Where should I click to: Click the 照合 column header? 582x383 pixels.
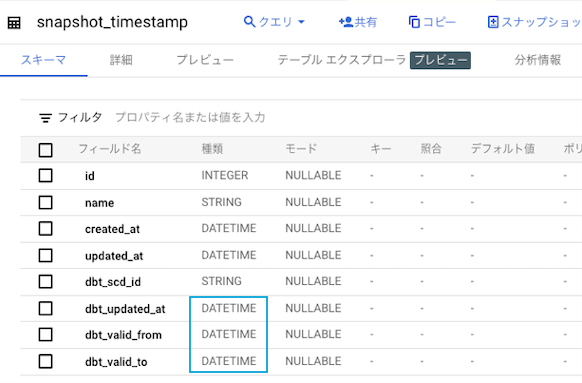pyautogui.click(x=431, y=149)
